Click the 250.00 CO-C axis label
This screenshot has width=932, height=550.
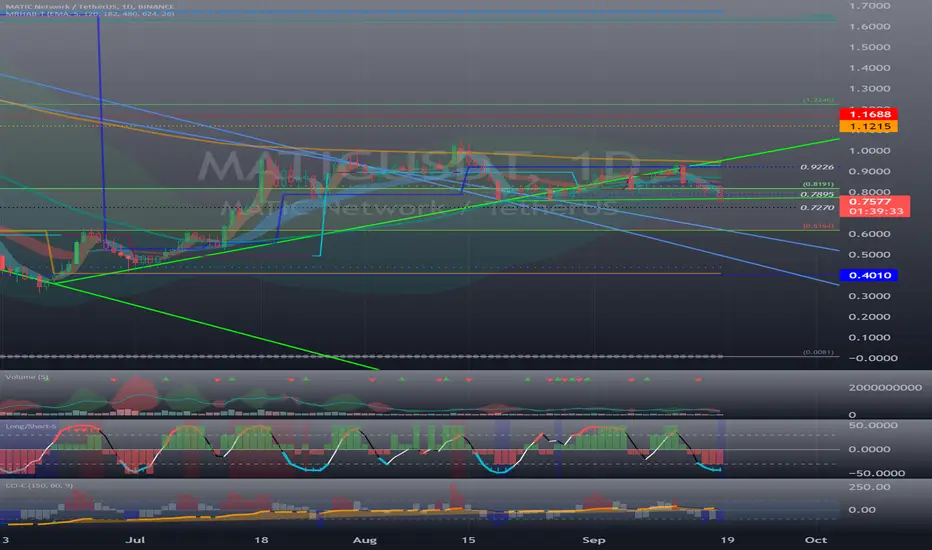[x=870, y=487]
